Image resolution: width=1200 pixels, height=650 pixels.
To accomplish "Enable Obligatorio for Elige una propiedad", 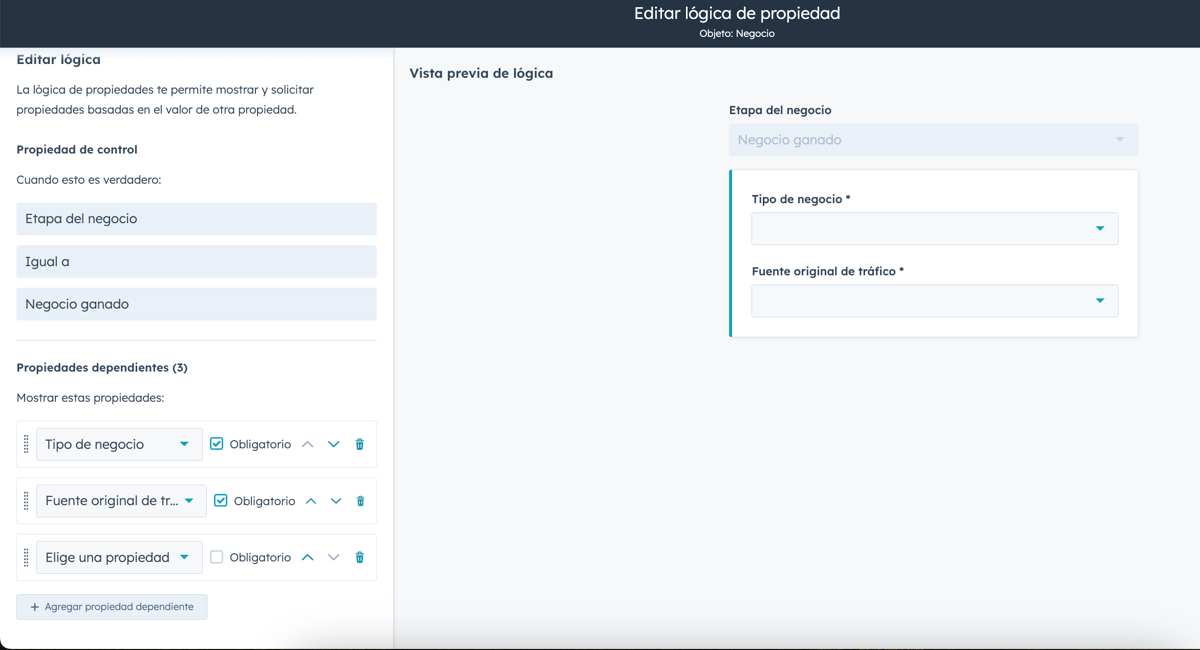I will click(x=217, y=558).
